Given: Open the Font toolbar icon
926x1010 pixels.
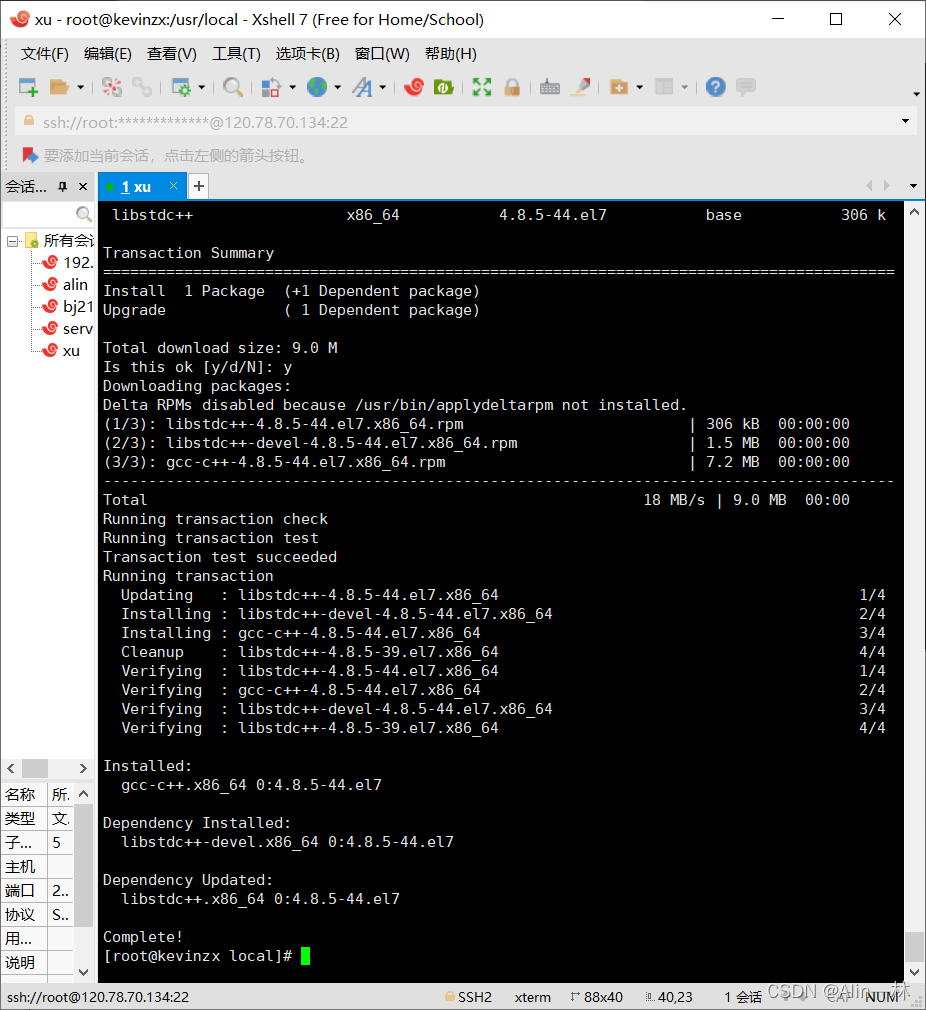Looking at the screenshot, I should [362, 87].
